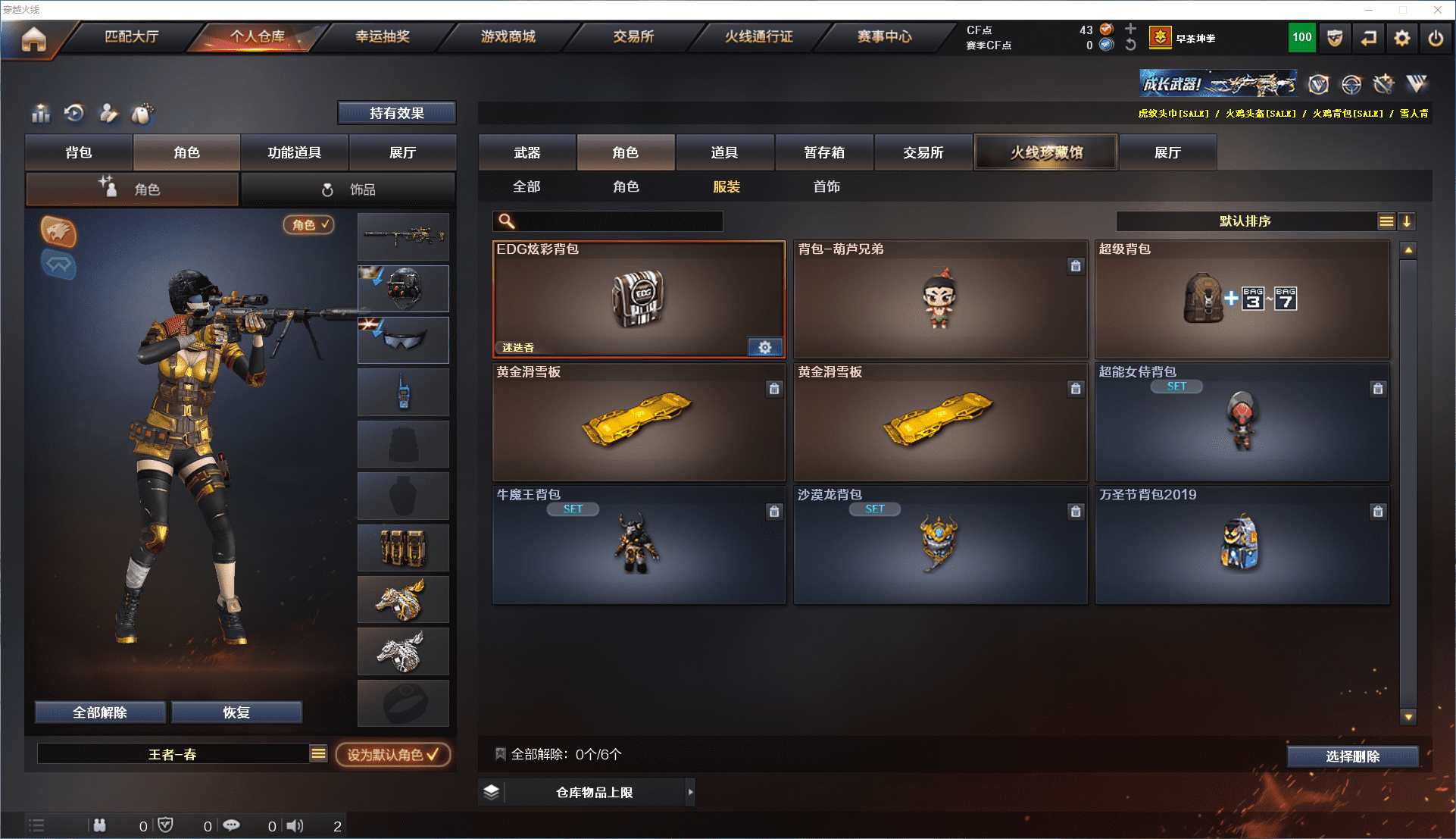Select the 首饰 sub-category tab
This screenshot has height=839, width=1456.
coord(826,186)
